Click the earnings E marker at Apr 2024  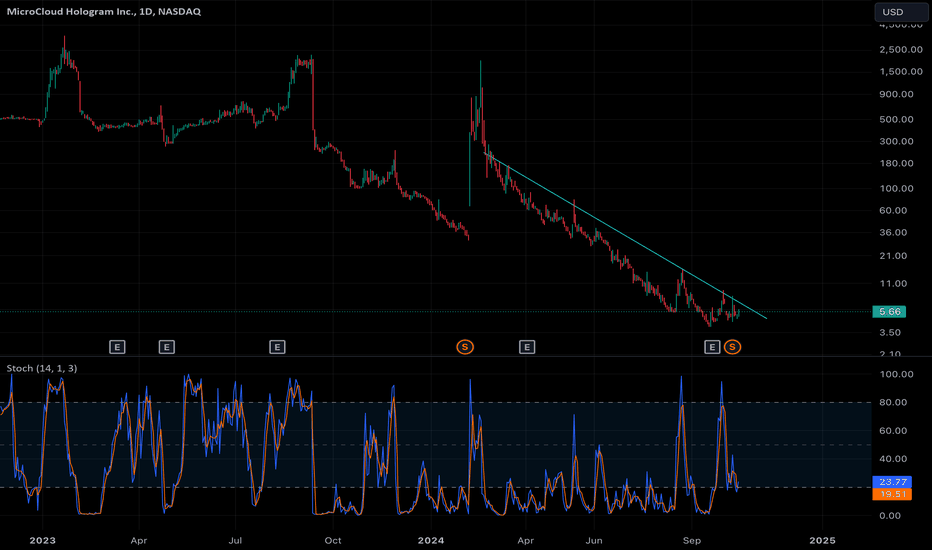pyautogui.click(x=527, y=347)
